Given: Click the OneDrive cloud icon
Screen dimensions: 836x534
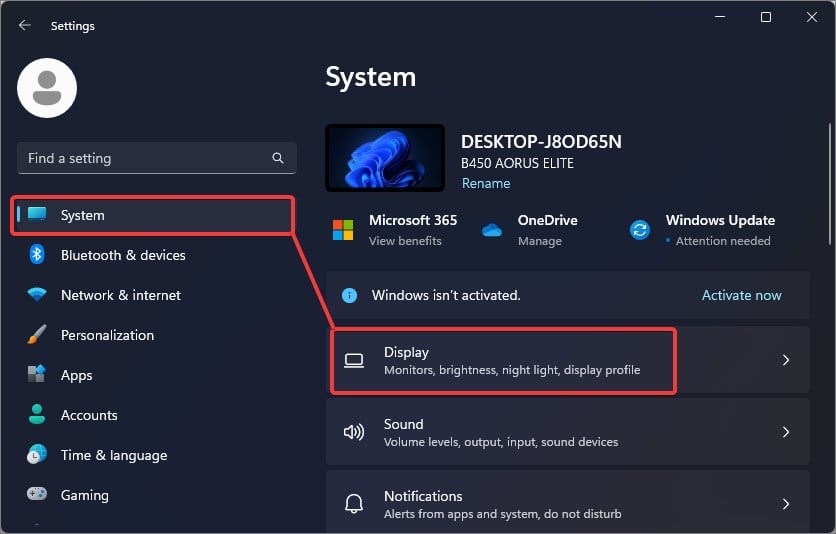Looking at the screenshot, I should point(492,230).
